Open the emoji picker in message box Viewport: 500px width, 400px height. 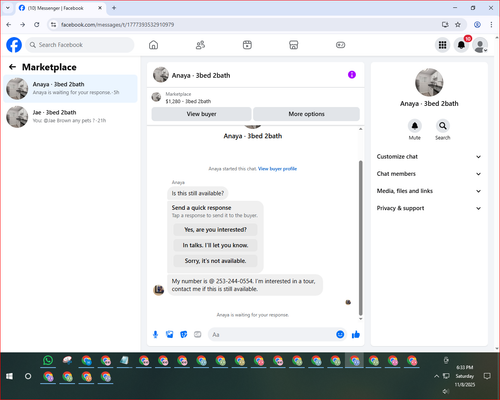[340, 334]
